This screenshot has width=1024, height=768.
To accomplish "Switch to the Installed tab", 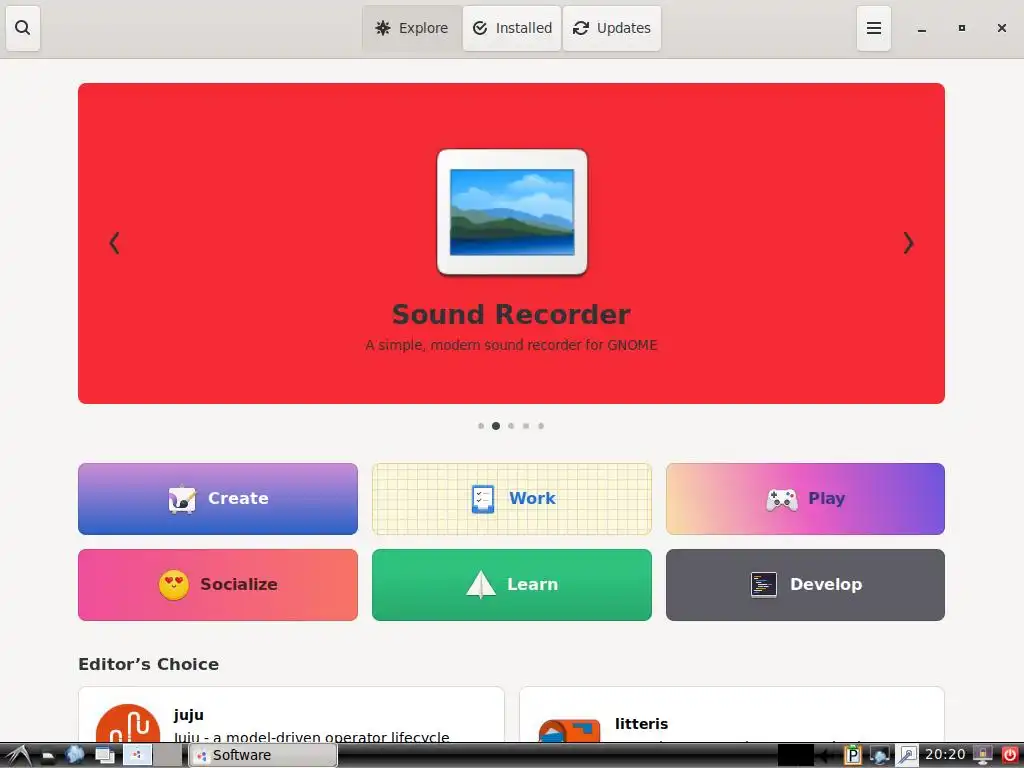I will coord(512,28).
